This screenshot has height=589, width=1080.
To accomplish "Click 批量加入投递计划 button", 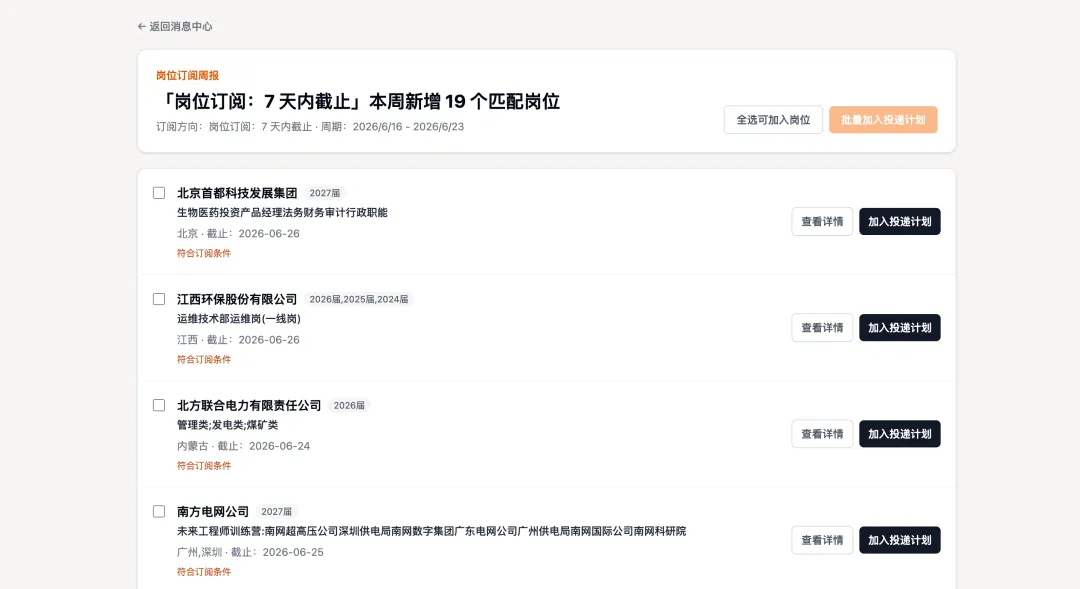I will pyautogui.click(x=883, y=120).
